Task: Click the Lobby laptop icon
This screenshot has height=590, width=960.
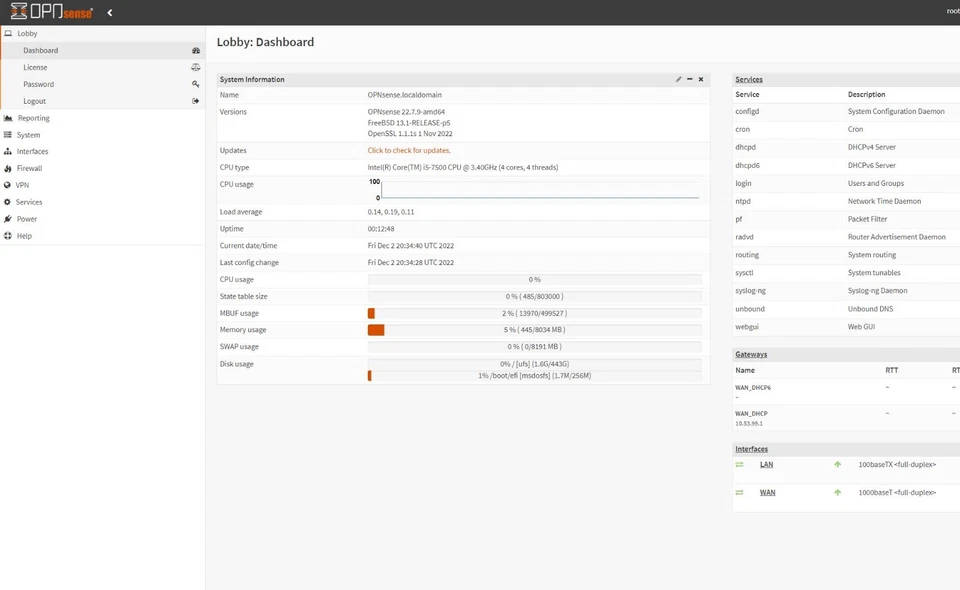Action: (8, 34)
